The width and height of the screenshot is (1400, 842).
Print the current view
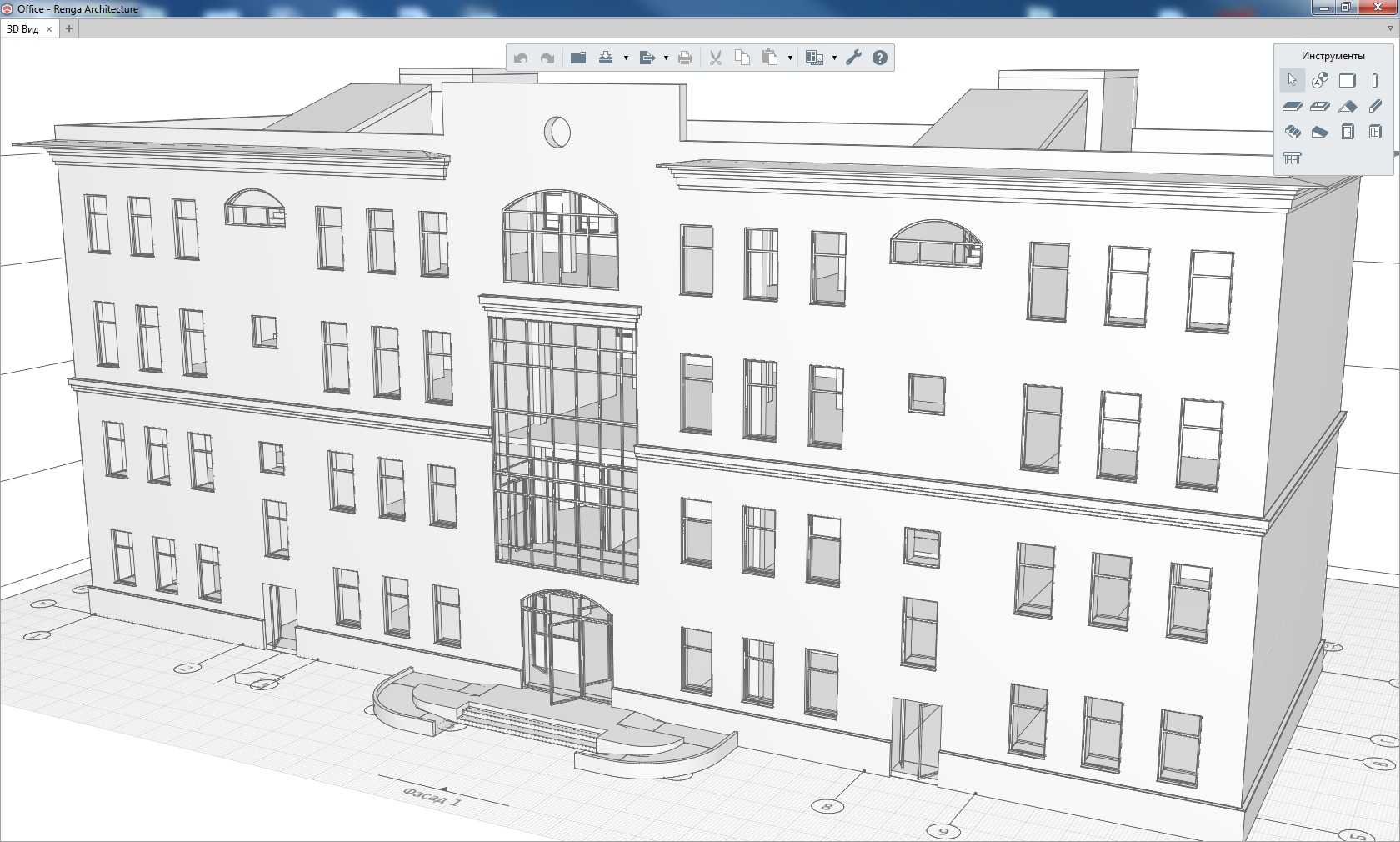click(685, 58)
